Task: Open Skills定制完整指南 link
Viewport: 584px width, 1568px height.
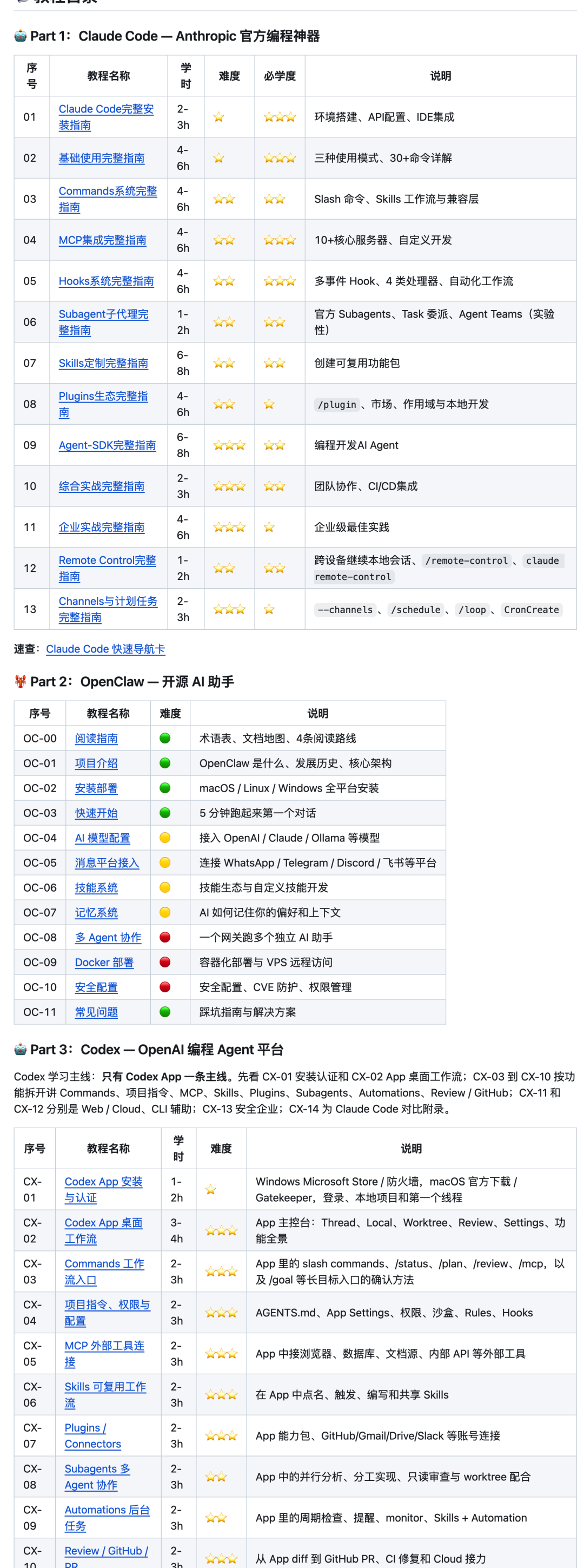Action: click(x=103, y=364)
